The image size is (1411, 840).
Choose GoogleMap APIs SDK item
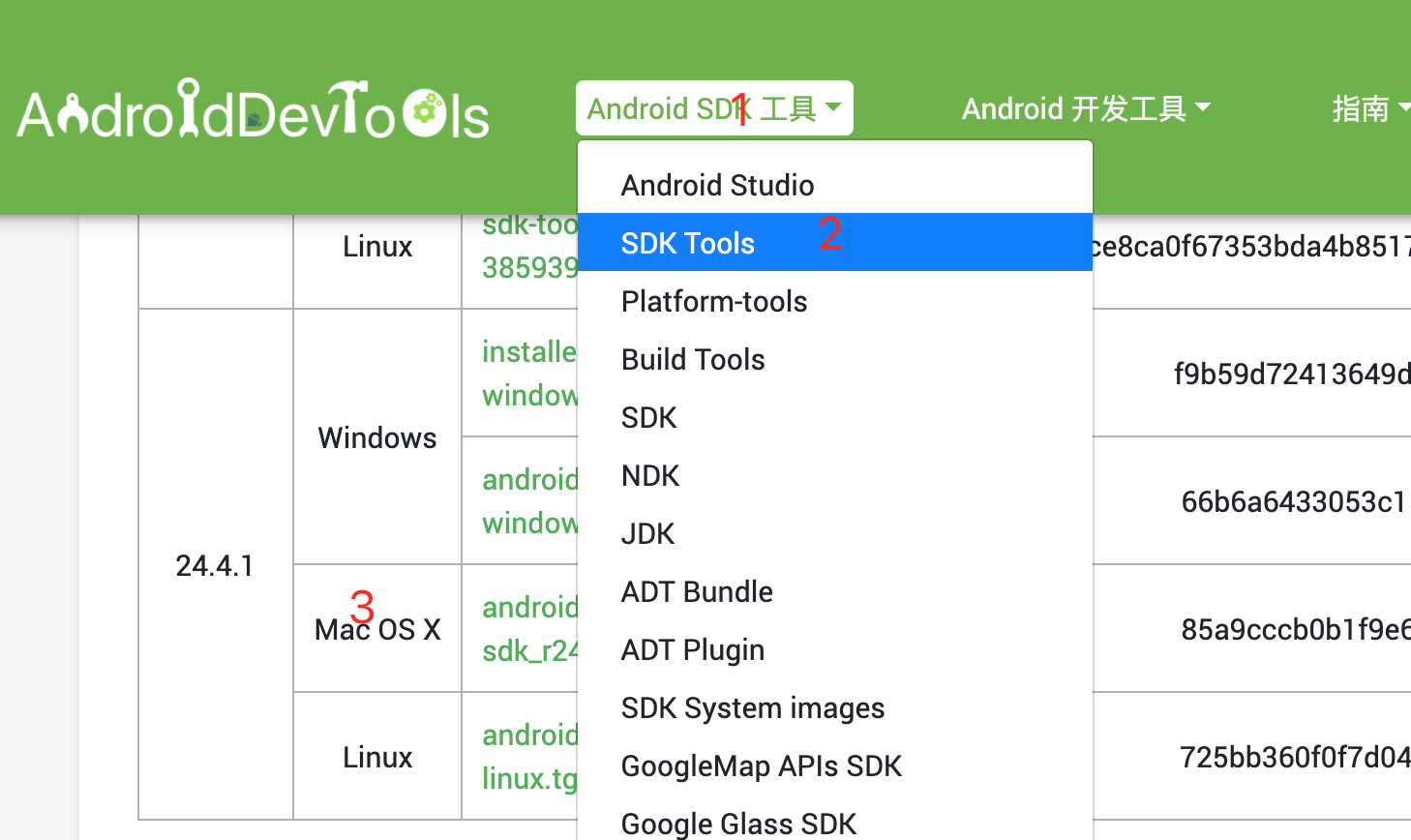[x=835, y=765]
